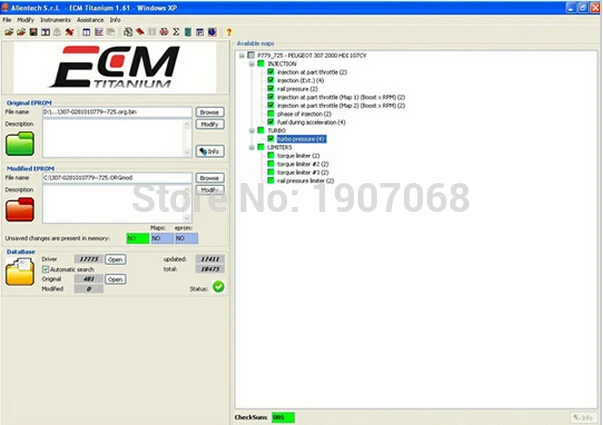Open the Original database entry
This screenshot has width=603, height=425.
coord(115,279)
